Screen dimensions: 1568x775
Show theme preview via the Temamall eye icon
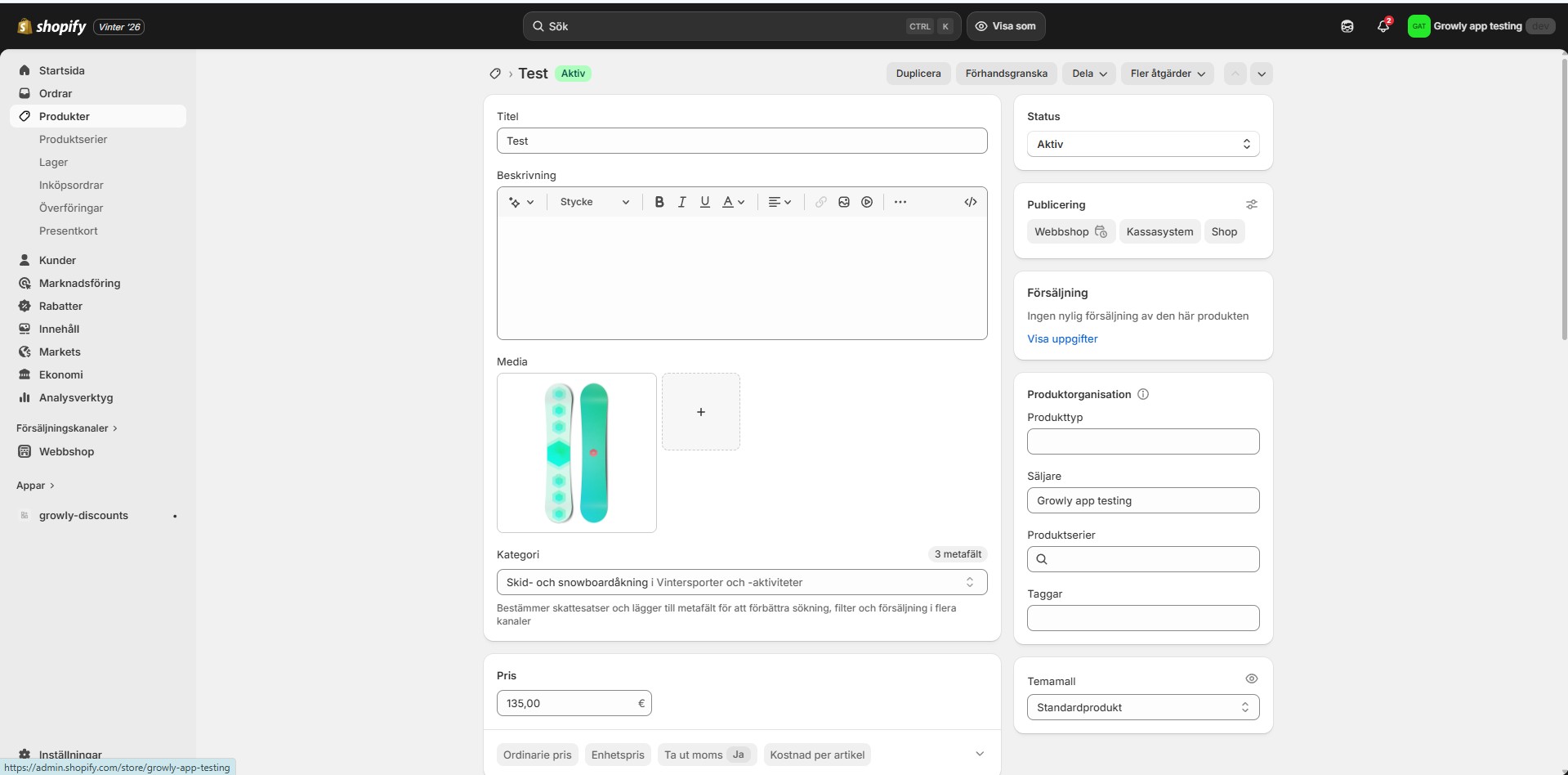pos(1251,679)
